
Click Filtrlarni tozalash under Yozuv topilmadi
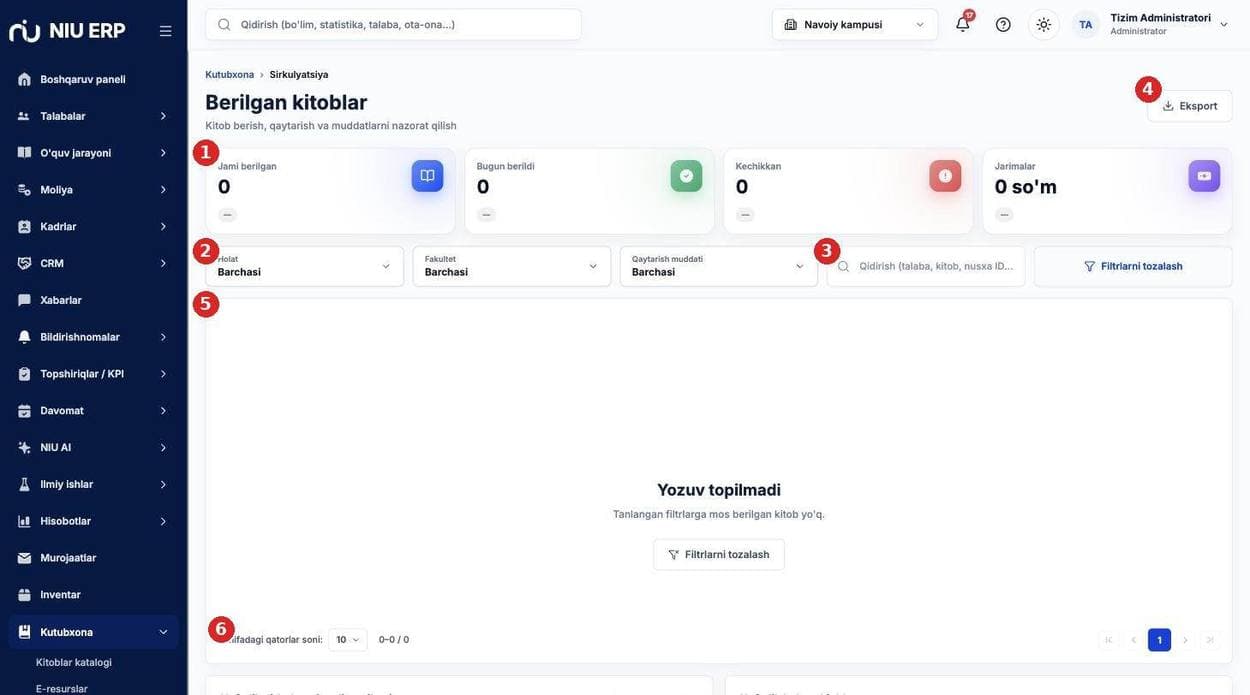click(x=719, y=555)
